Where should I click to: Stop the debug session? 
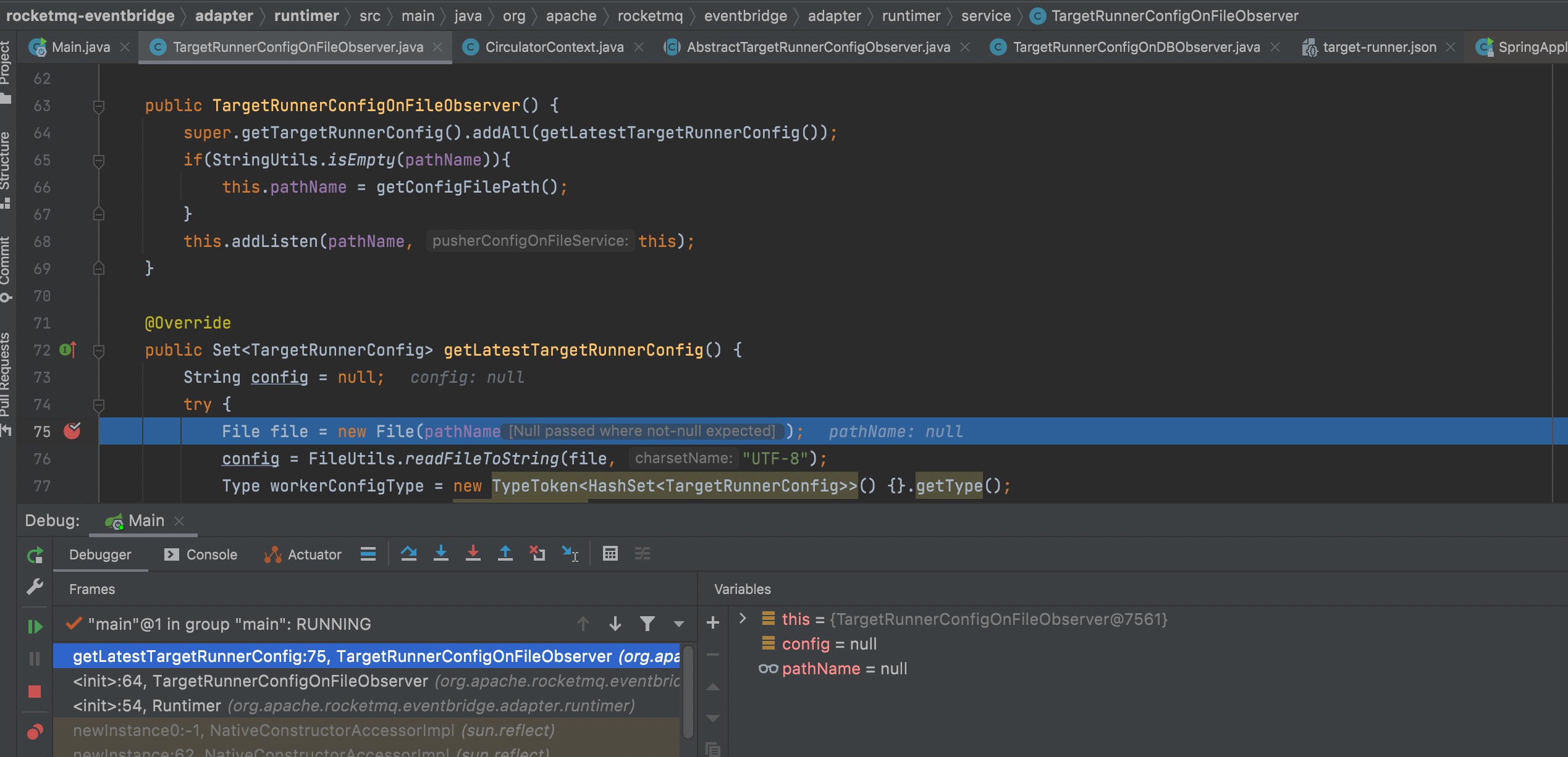(35, 692)
